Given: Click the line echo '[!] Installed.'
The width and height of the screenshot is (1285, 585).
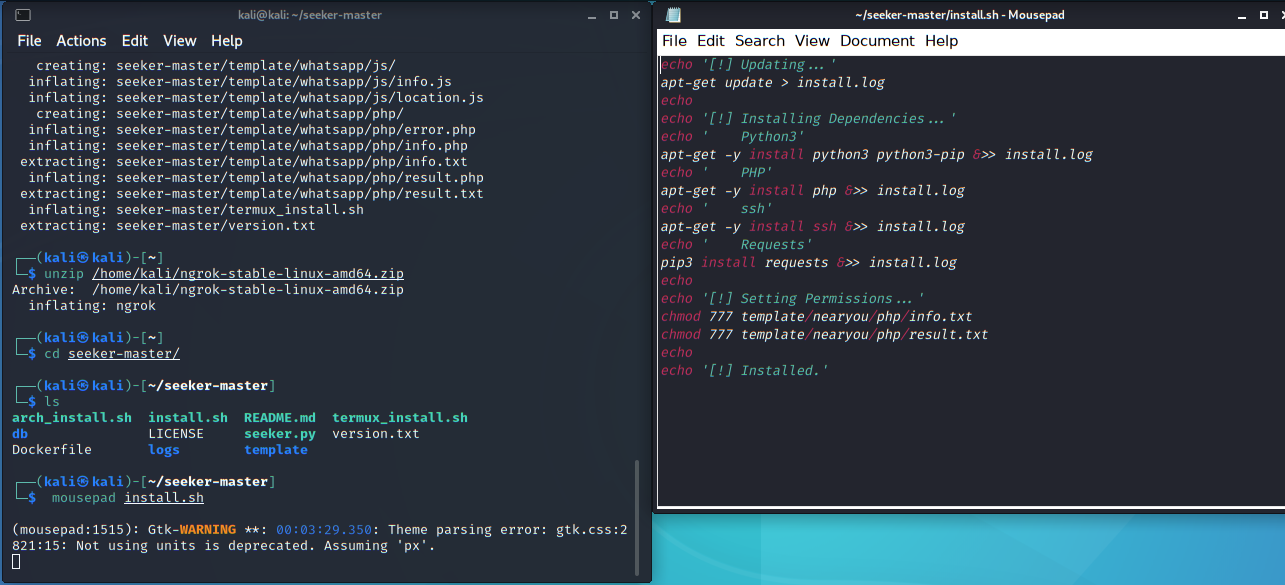Looking at the screenshot, I should (x=745, y=370).
